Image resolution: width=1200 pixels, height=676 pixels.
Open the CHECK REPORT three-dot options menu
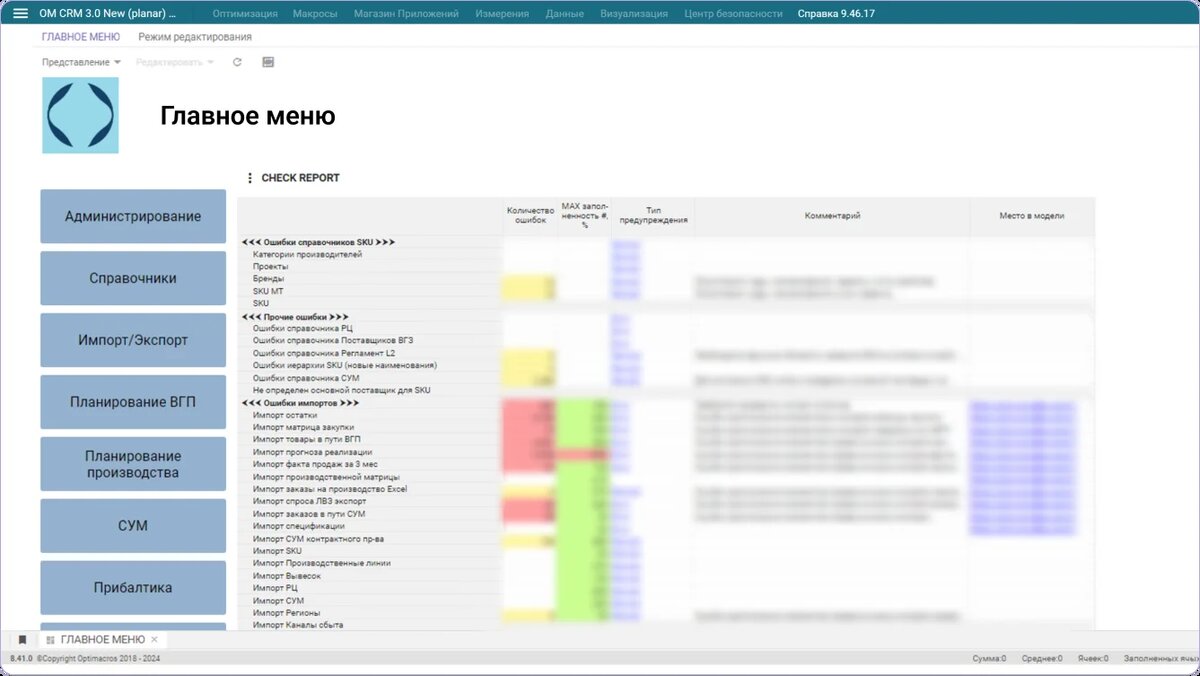[249, 177]
